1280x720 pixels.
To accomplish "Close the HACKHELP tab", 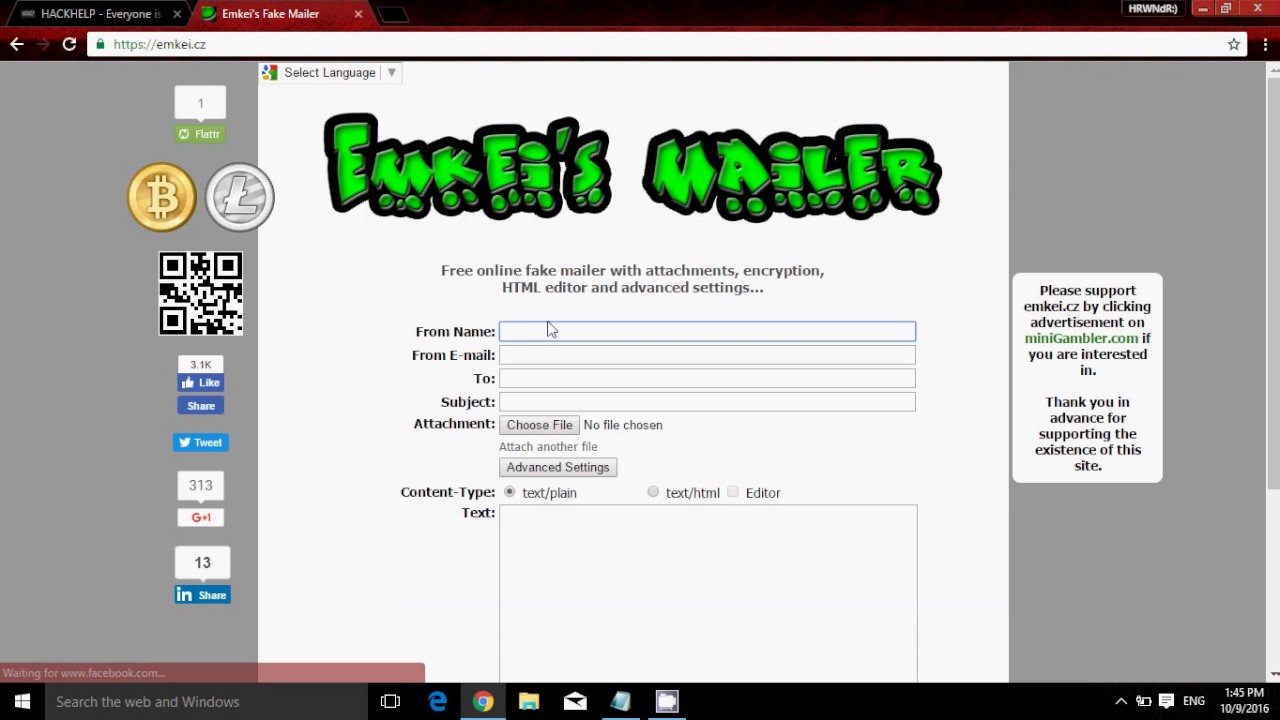I will pos(178,14).
